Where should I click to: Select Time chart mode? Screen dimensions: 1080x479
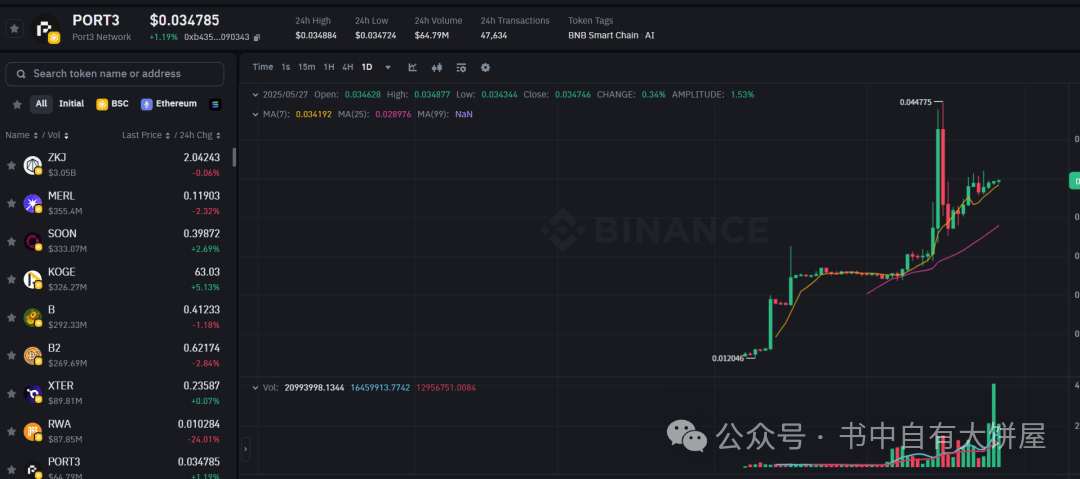[262, 67]
